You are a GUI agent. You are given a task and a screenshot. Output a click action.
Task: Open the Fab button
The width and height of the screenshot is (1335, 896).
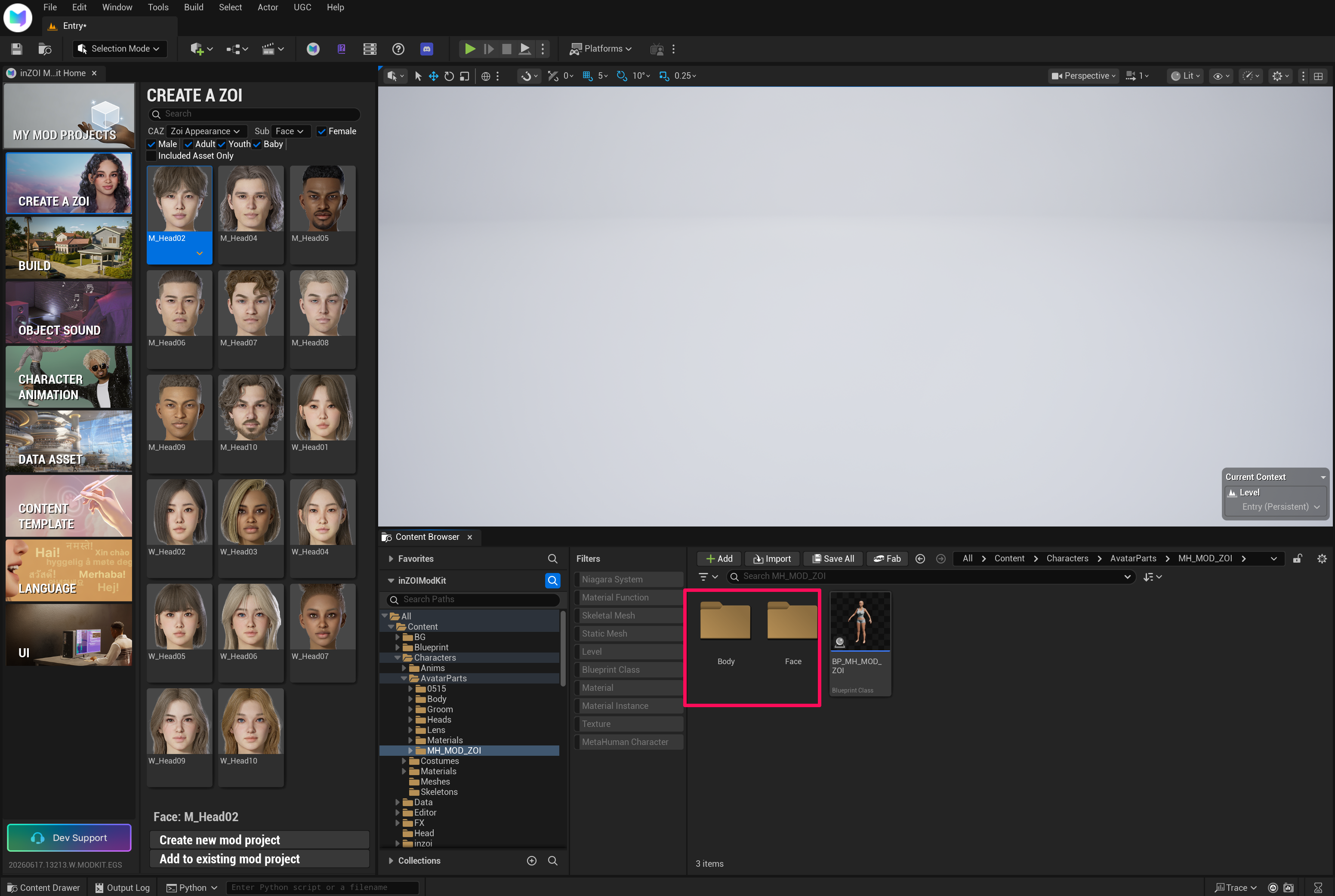pyautogui.click(x=888, y=559)
